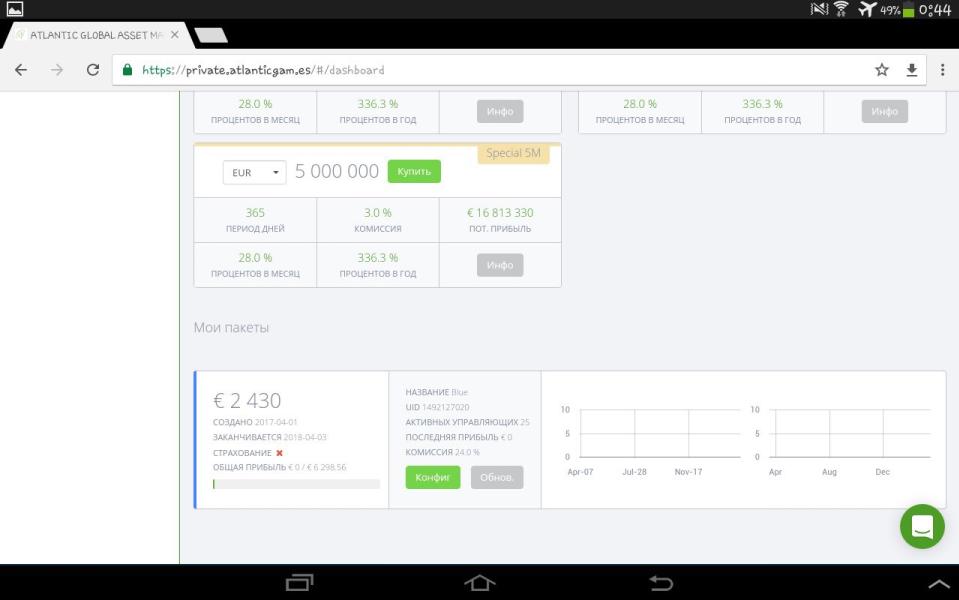Viewport: 959px width, 600px height.
Task: Click the green Конфиг button
Action: tap(432, 477)
